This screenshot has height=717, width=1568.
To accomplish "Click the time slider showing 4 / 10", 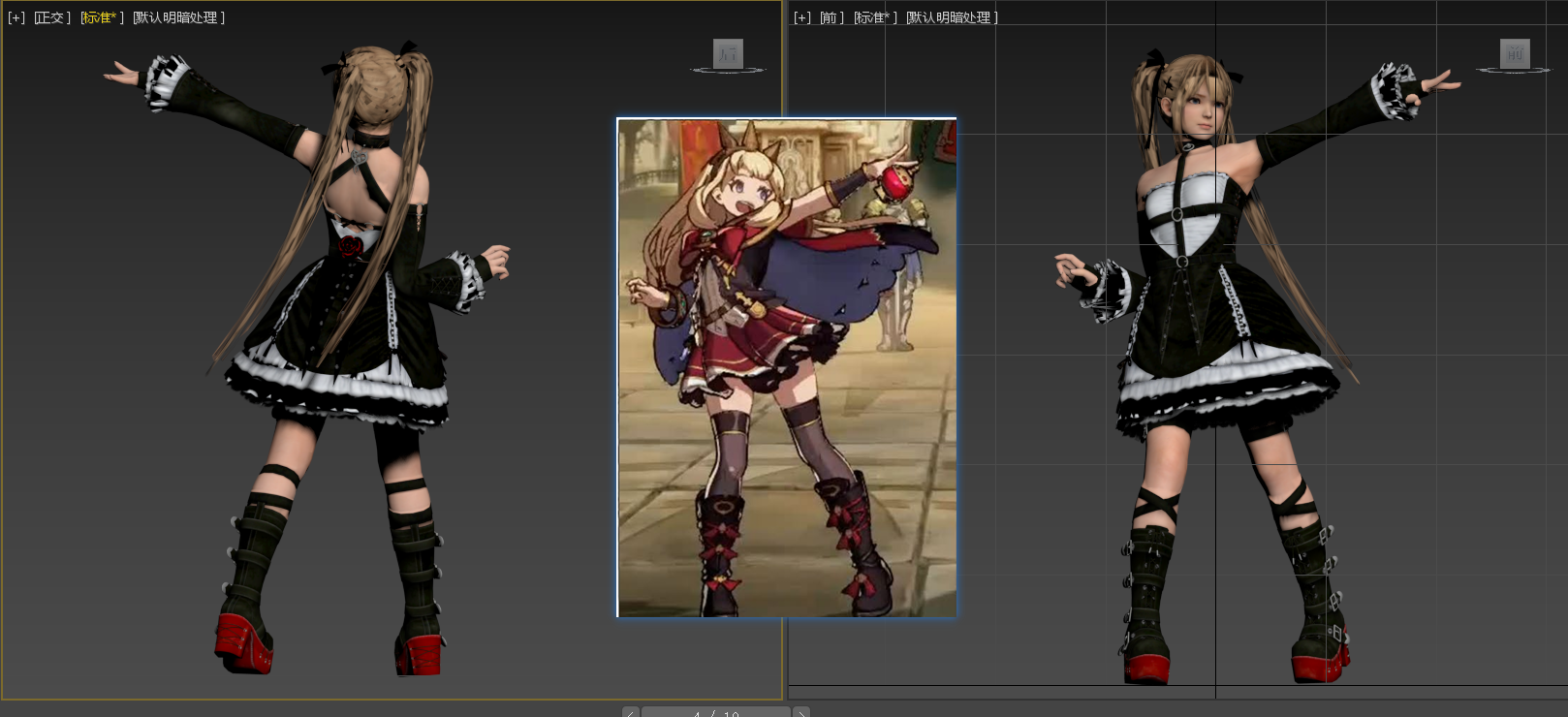I will 716,712.
